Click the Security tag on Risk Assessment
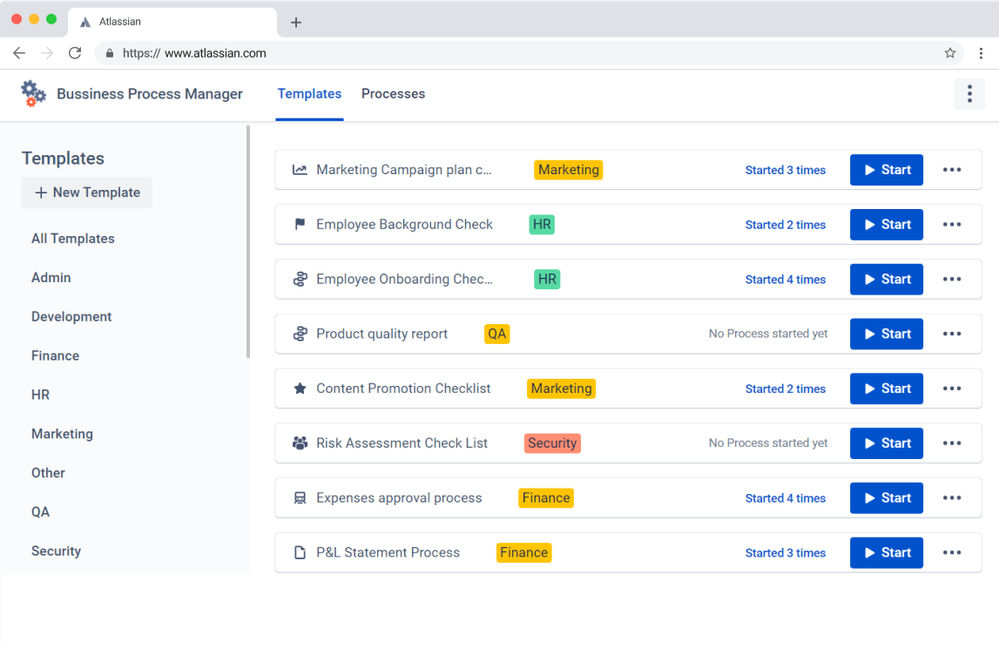Screen dimensions: 999x662 [552, 443]
